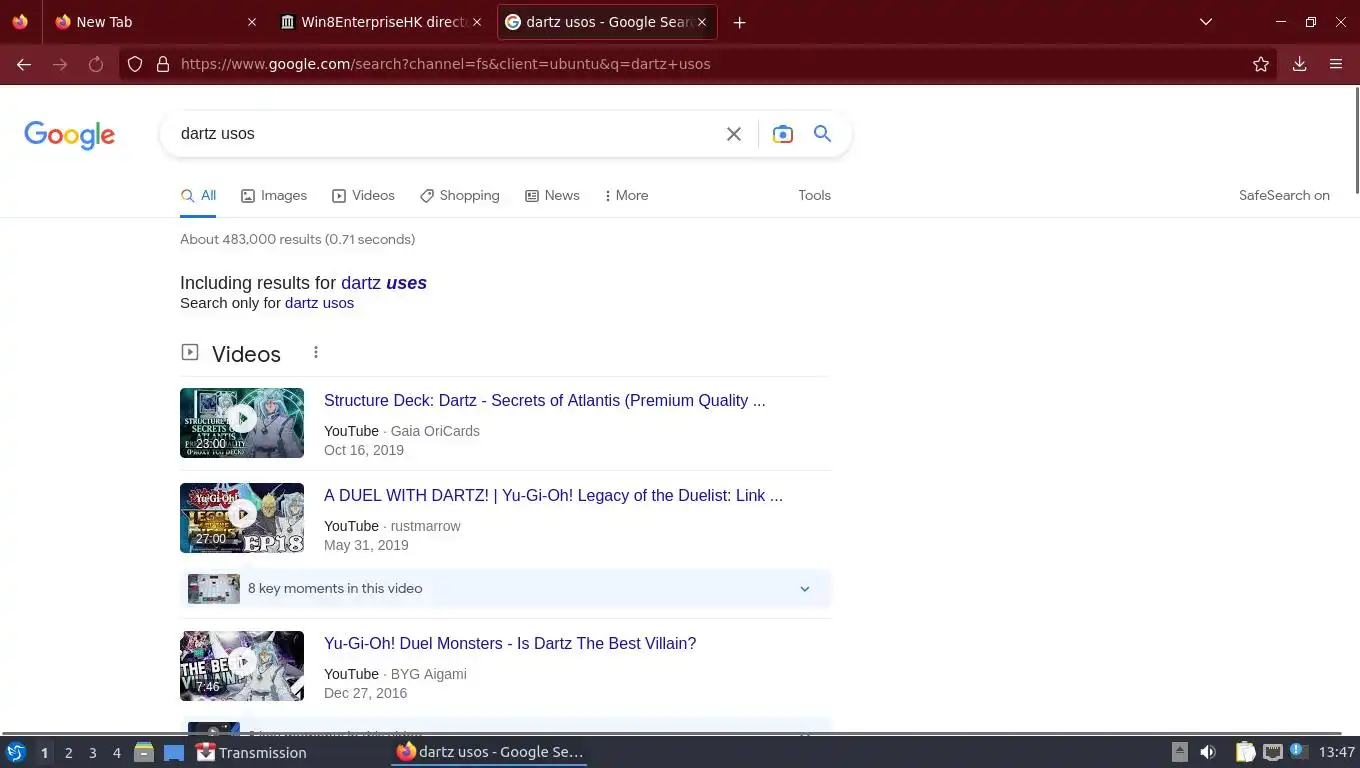
Task: Click the browser URL address bar
Action: click(x=700, y=64)
